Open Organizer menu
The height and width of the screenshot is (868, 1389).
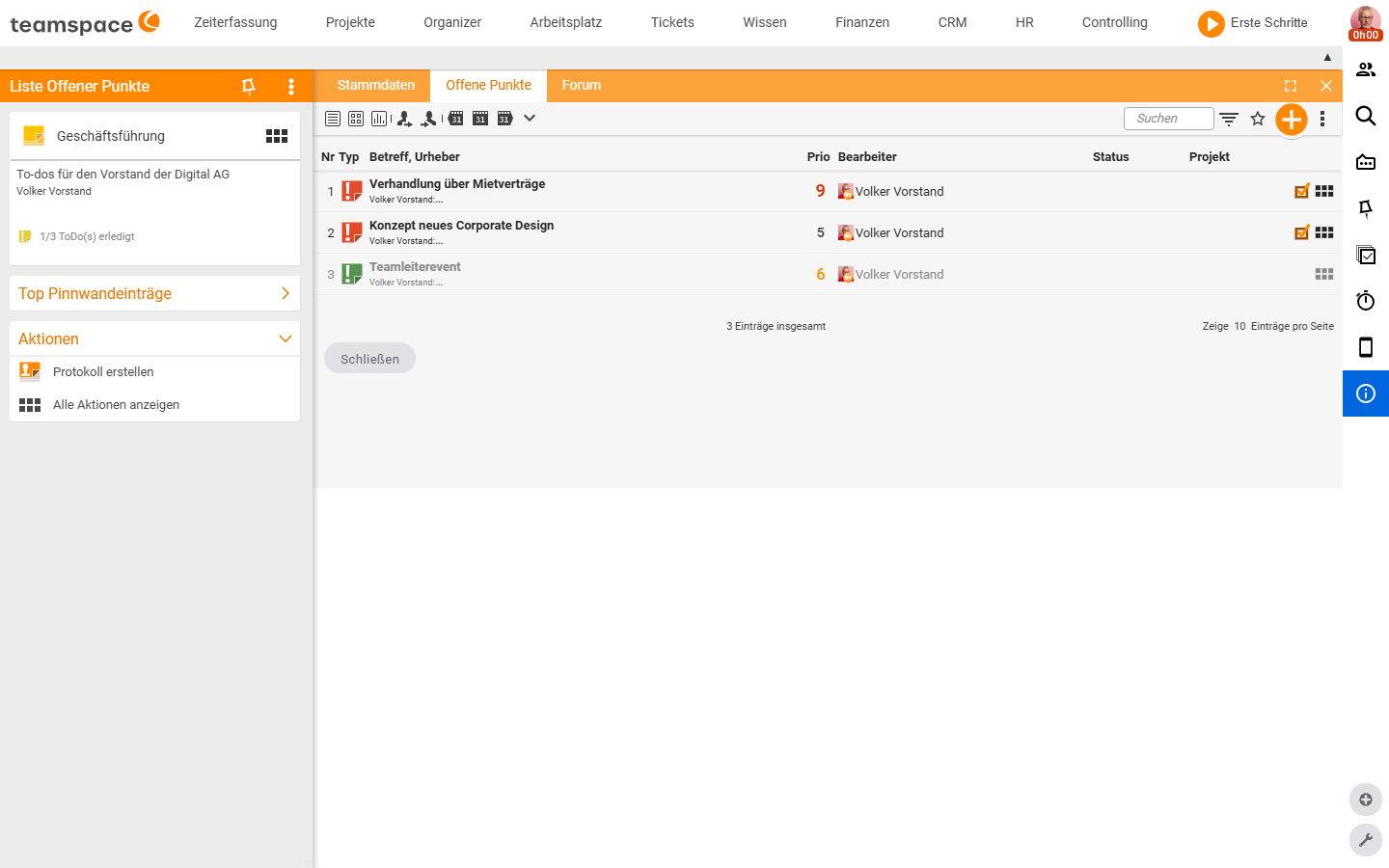click(x=452, y=22)
